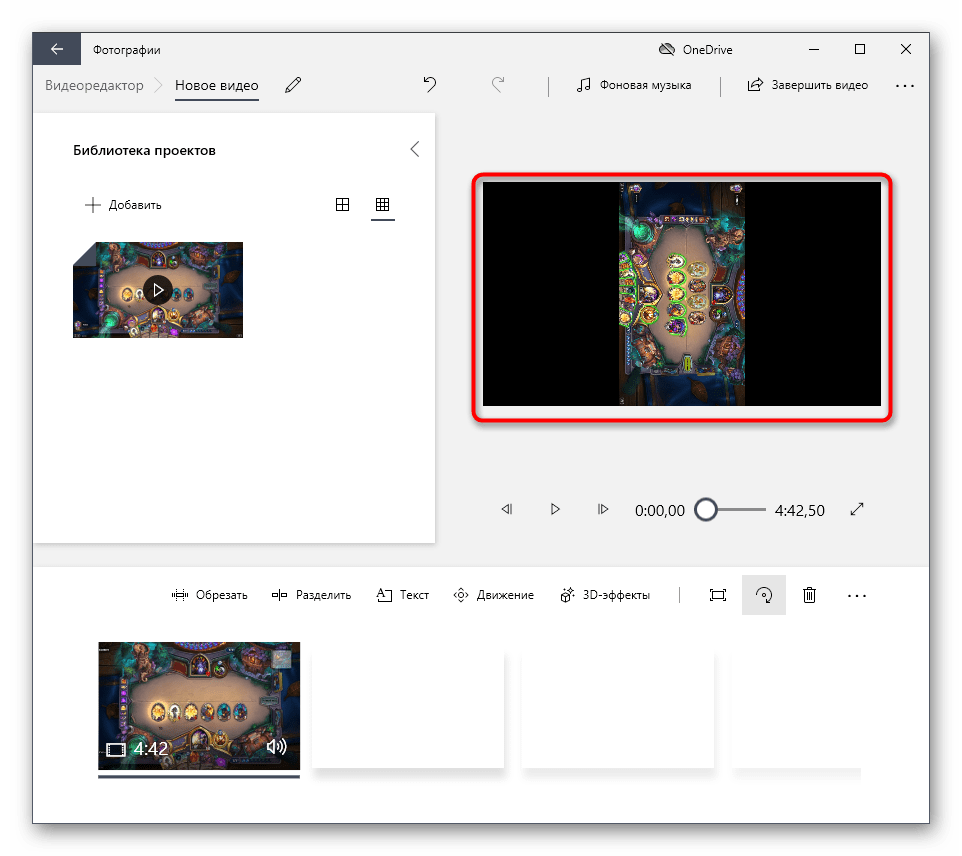Play the video preview
Viewport: 962px width, 856px height.
coord(555,509)
